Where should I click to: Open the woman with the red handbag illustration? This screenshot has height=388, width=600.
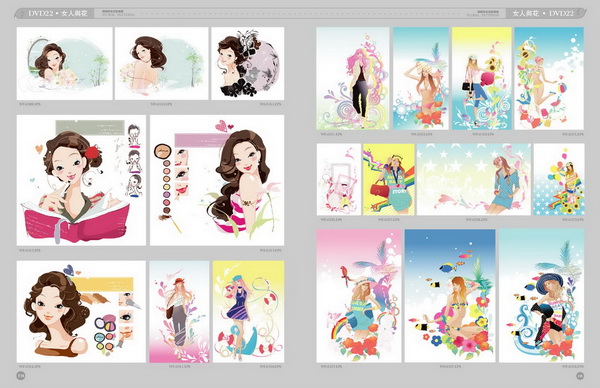coord(388,179)
